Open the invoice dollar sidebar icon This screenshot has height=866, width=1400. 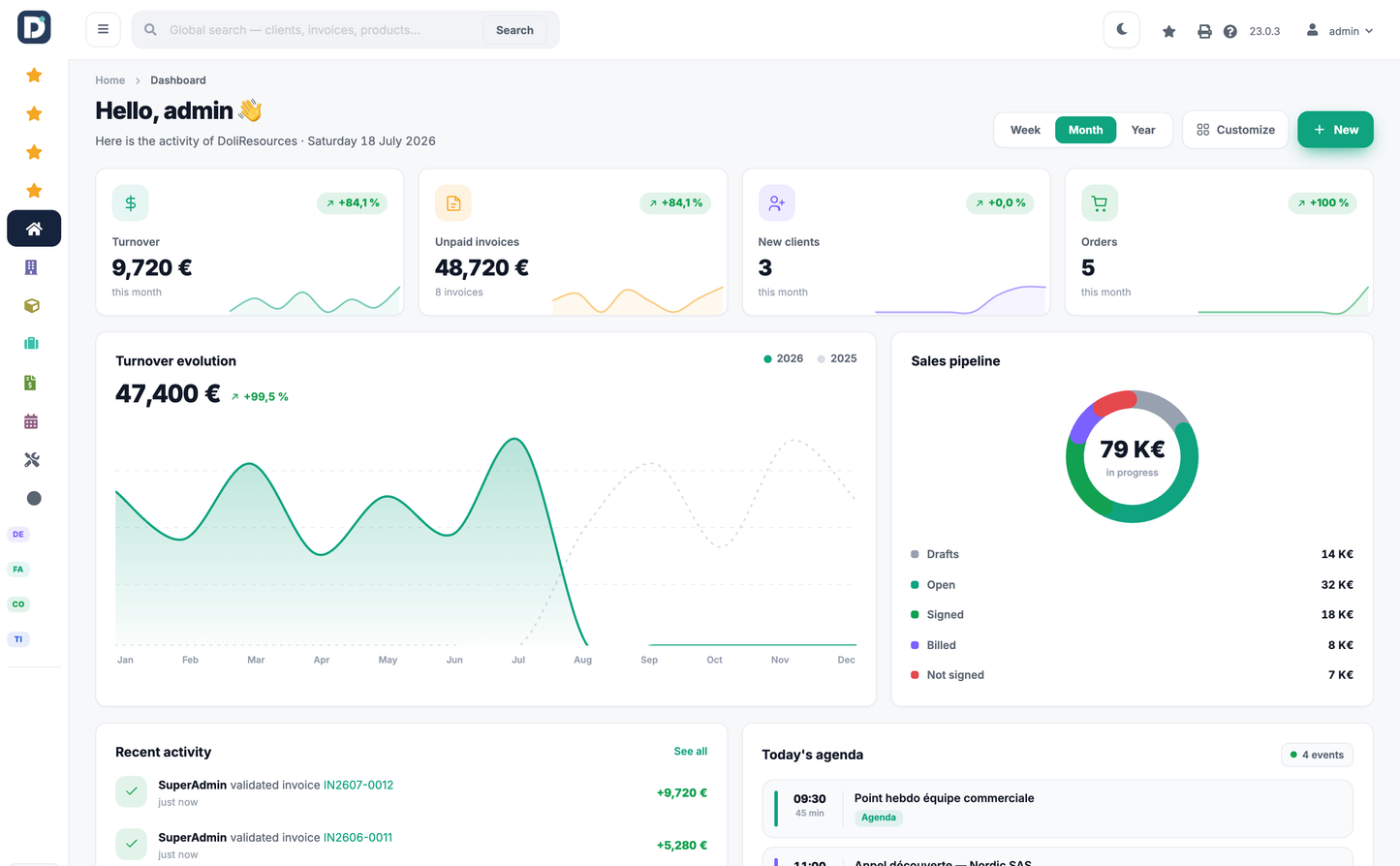pos(31,383)
